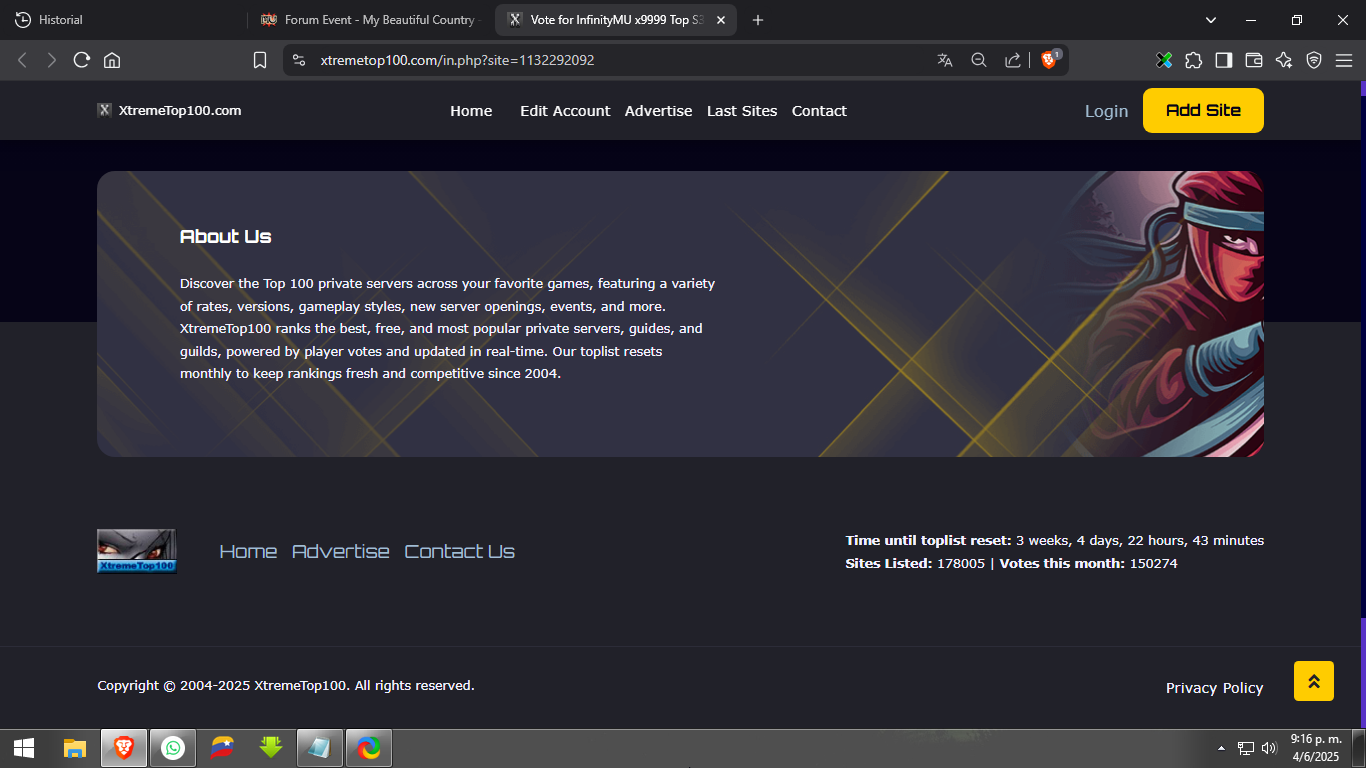Screen dimensions: 1366x768
Task: Open Contact in the top navigation
Action: 819,111
